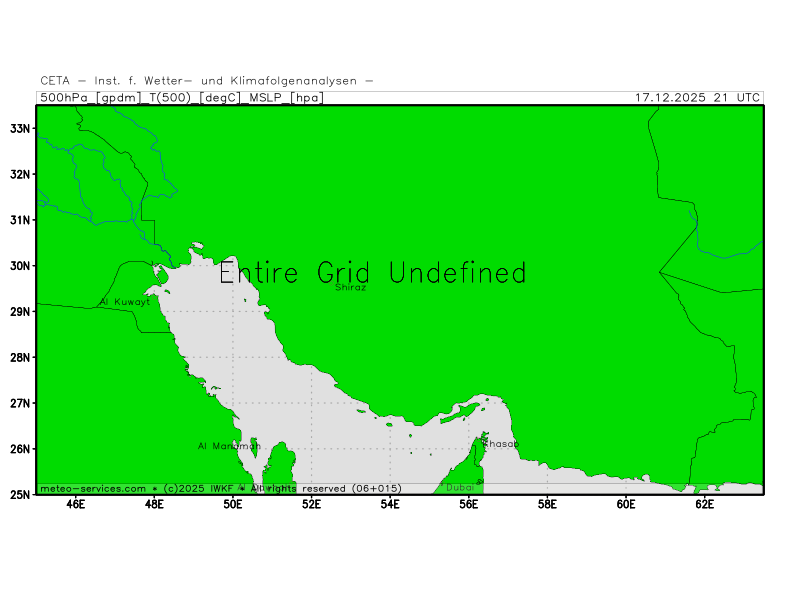800x600 pixels.
Task: Select the 52E longitude axis label
Action: tap(311, 505)
